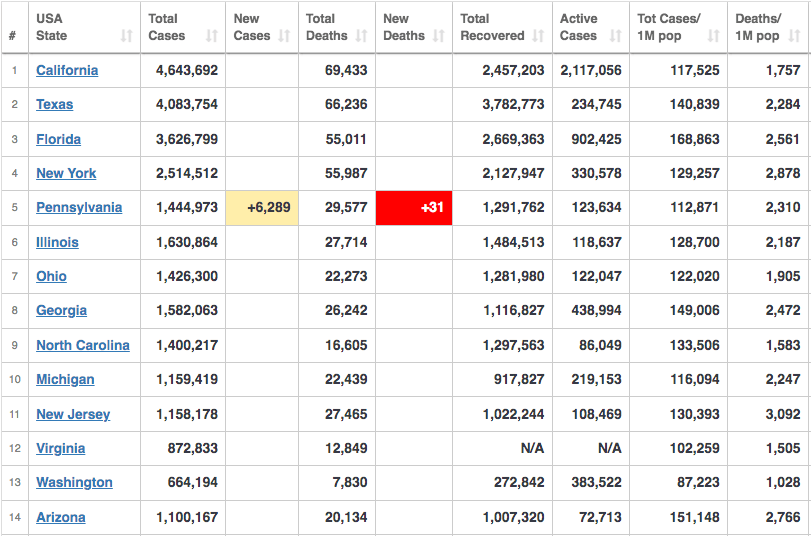Open the North Carolina link
This screenshot has height=536, width=811.
point(83,345)
